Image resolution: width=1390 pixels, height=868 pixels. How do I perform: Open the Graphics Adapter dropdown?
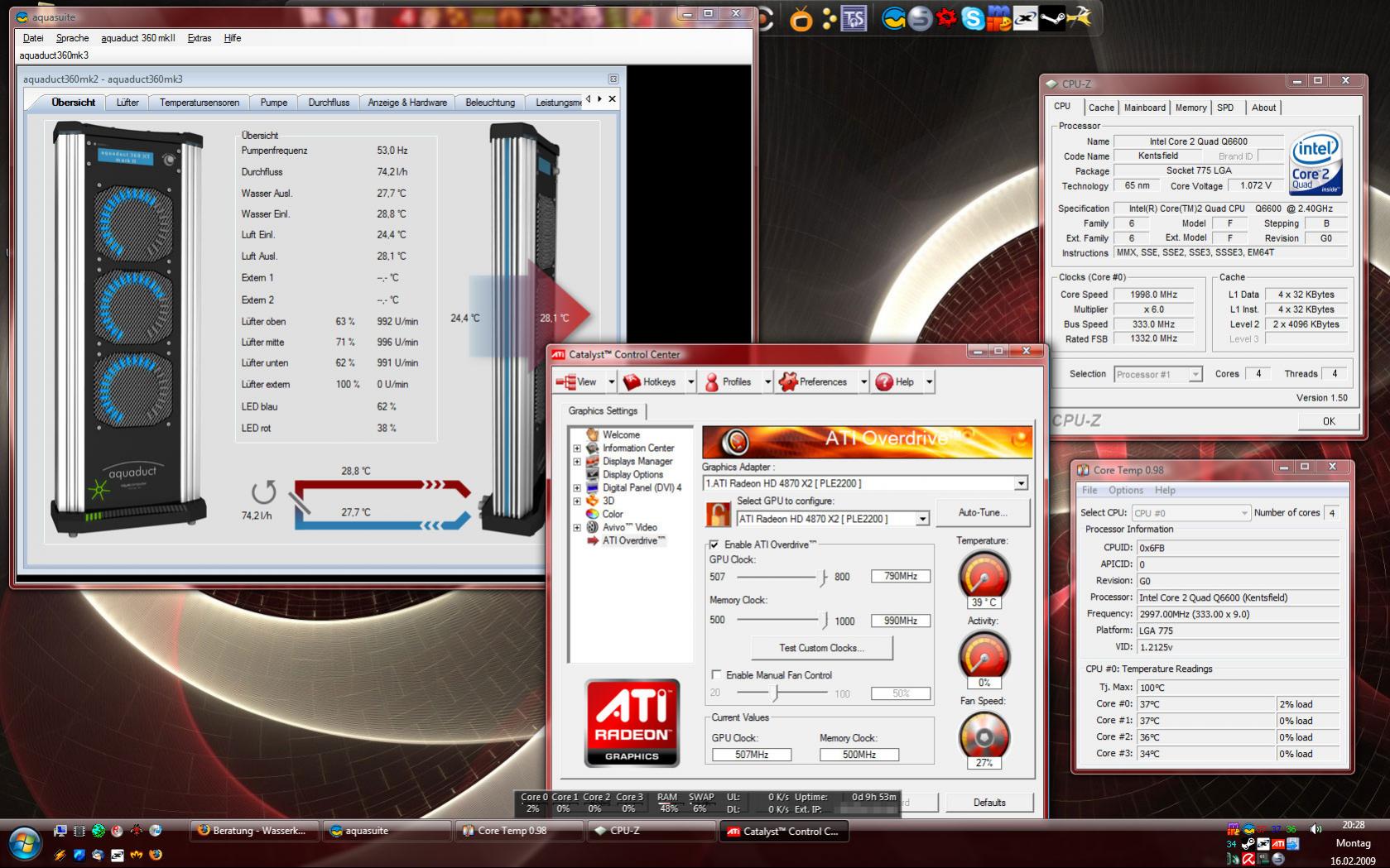(1021, 483)
